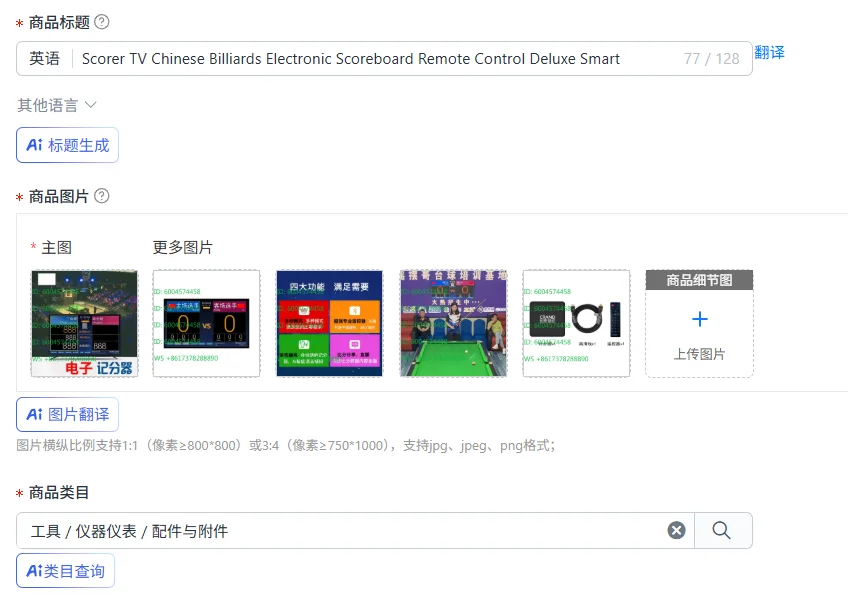Select the 四大功能 满足需要 thumbnail
This screenshot has height=599, width=848.
coord(329,323)
